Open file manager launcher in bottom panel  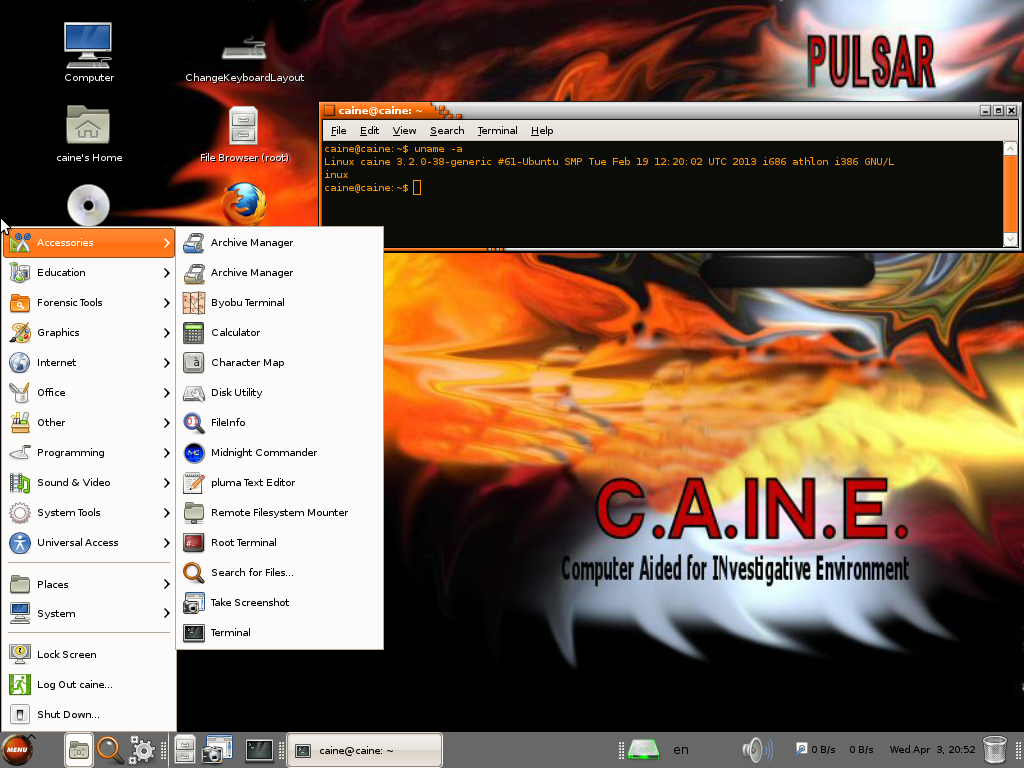point(78,750)
